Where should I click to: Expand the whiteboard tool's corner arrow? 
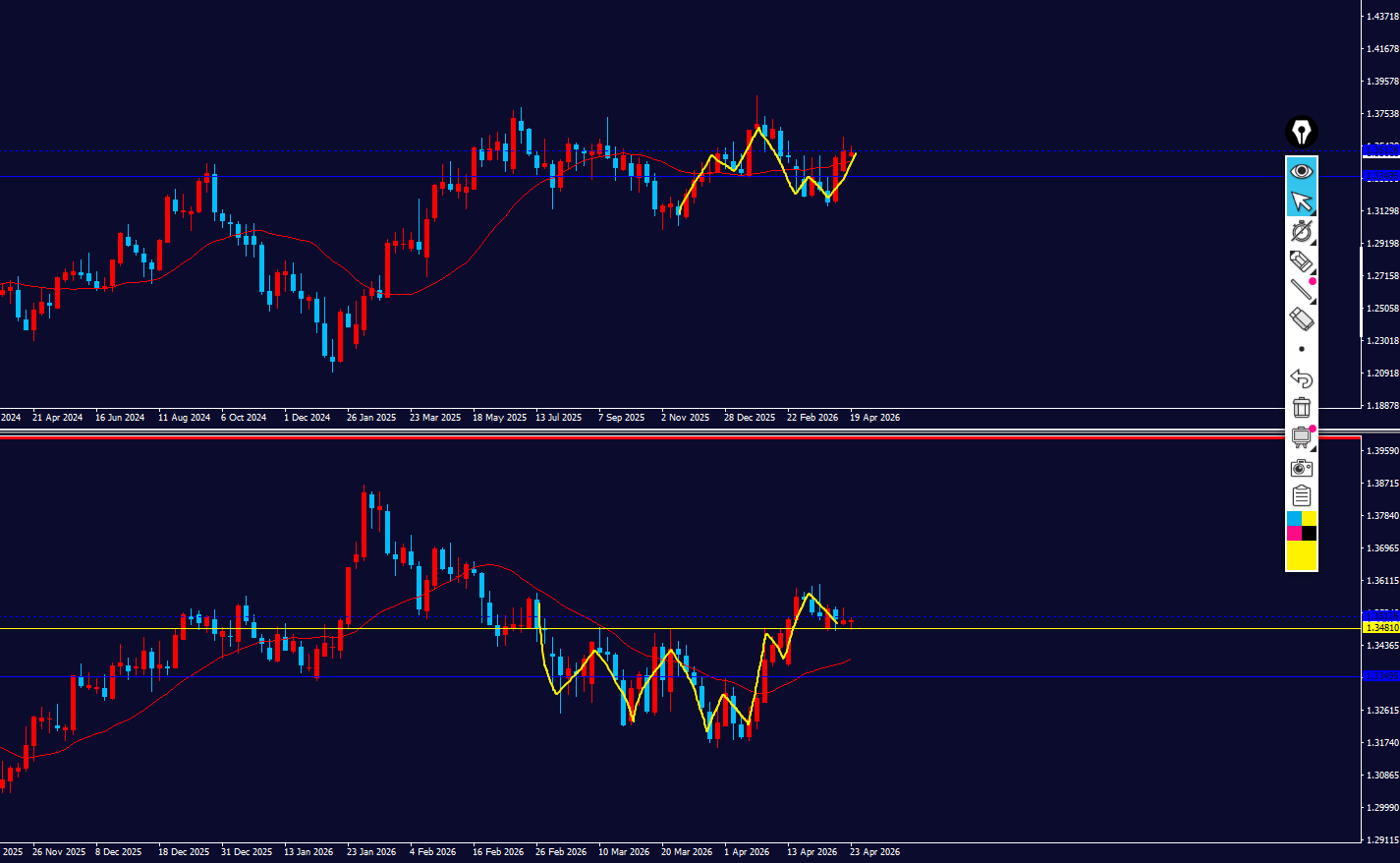[x=1313, y=449]
